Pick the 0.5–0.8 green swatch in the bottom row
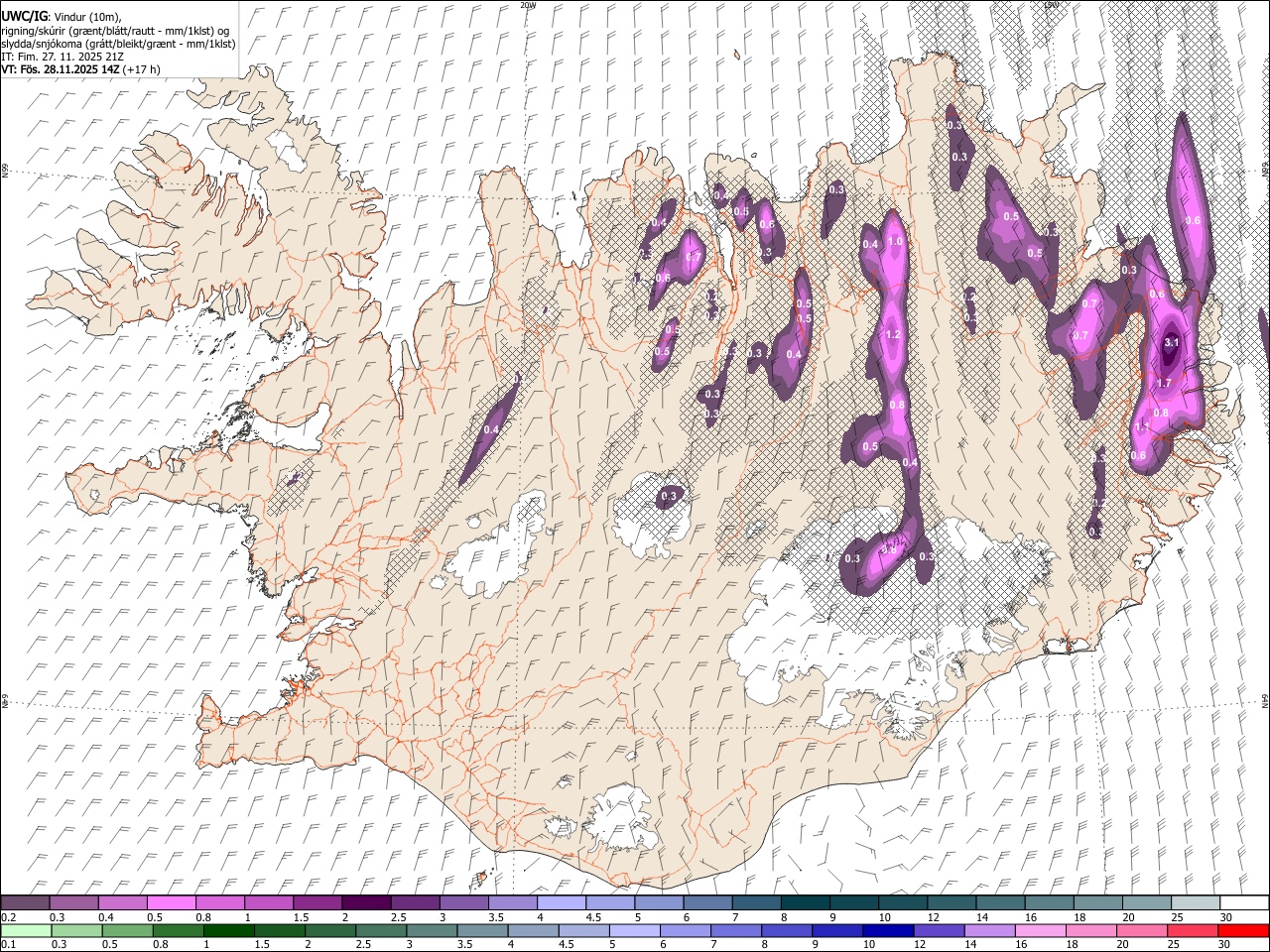This screenshot has height=952, width=1270. click(127, 930)
